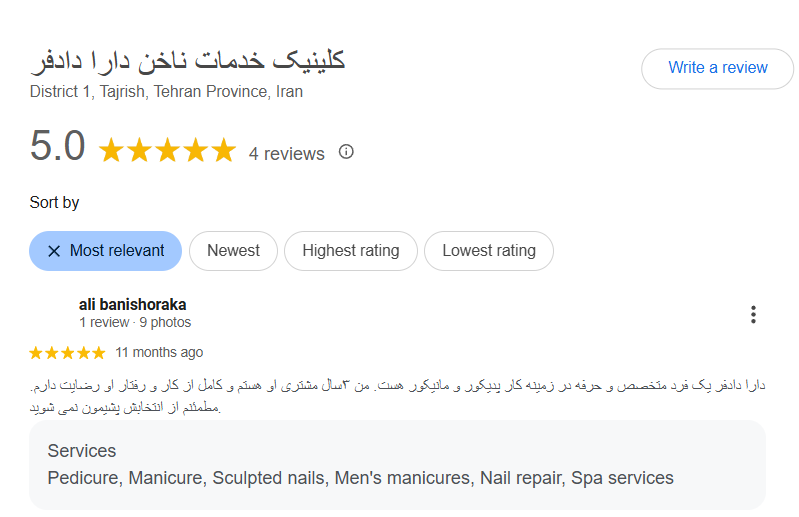Sort reviews by Newest
This screenshot has height=517, width=799.
click(x=233, y=251)
